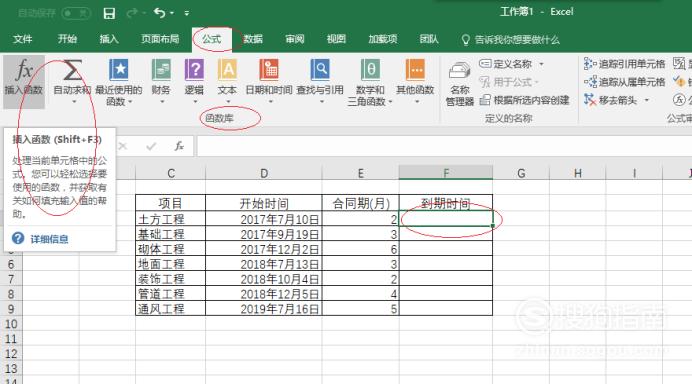Open Customize Quick Access Toolbar dropdown

187,13
